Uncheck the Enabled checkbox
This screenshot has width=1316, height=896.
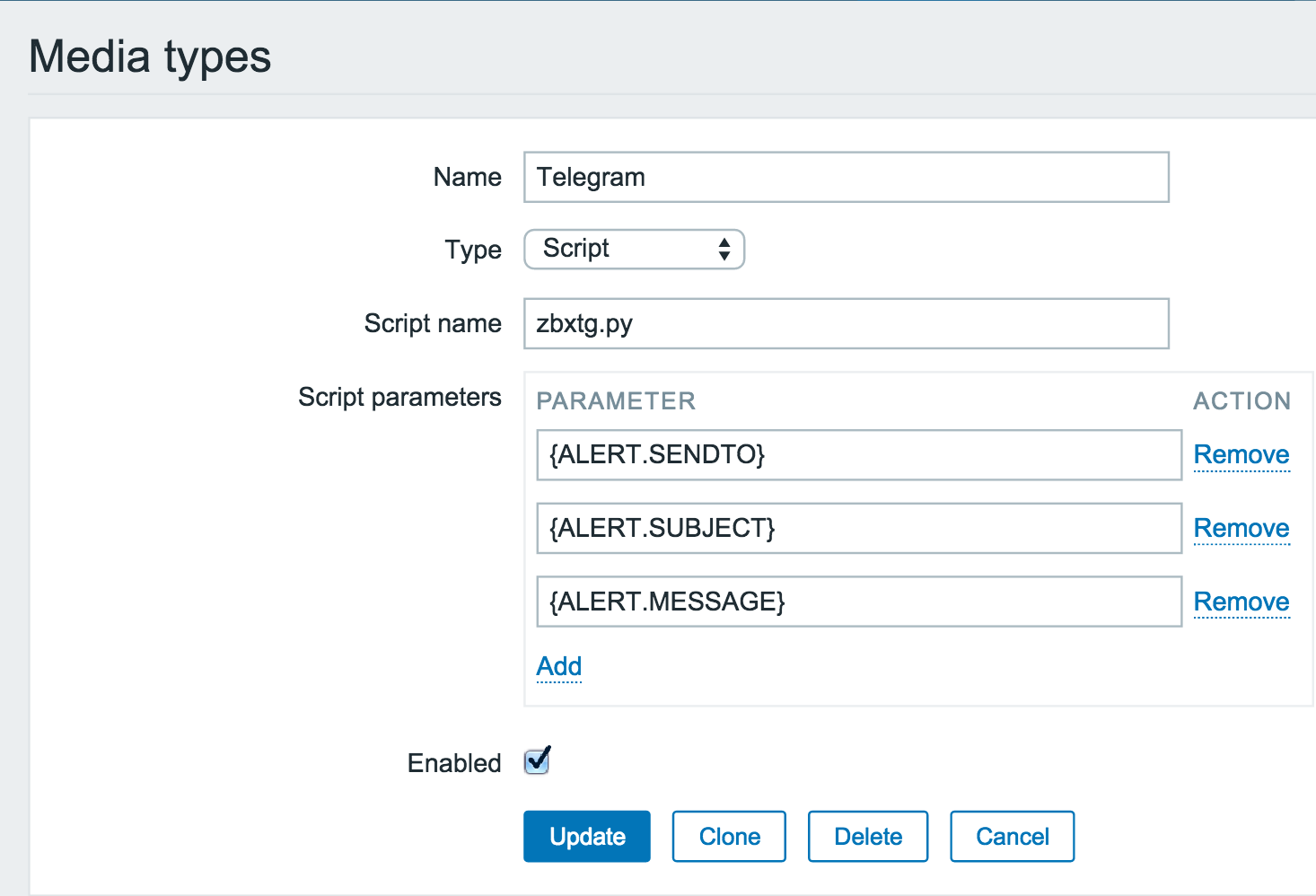click(537, 762)
